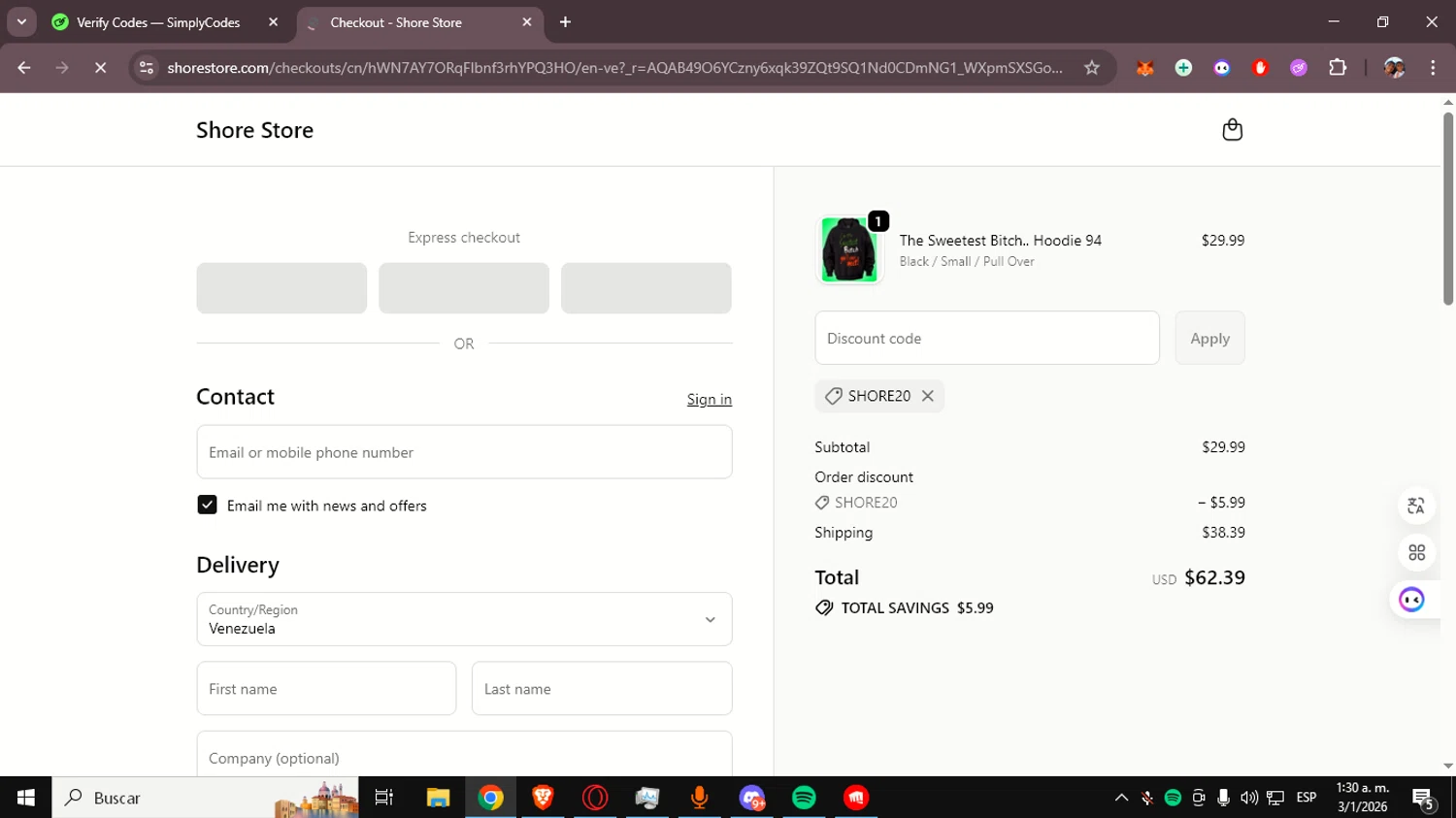
Task: Open Brave browser from taskbar
Action: 543,798
